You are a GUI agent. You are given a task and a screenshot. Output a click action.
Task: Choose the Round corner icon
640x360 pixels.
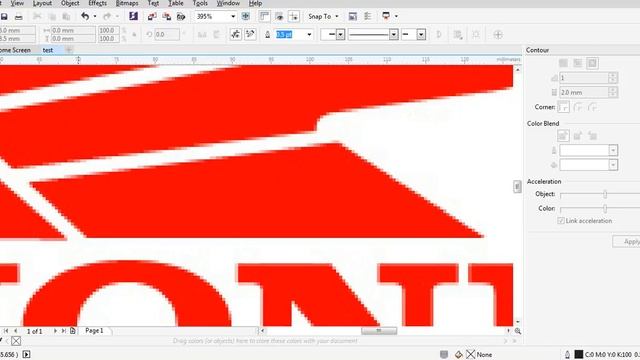(x=578, y=107)
